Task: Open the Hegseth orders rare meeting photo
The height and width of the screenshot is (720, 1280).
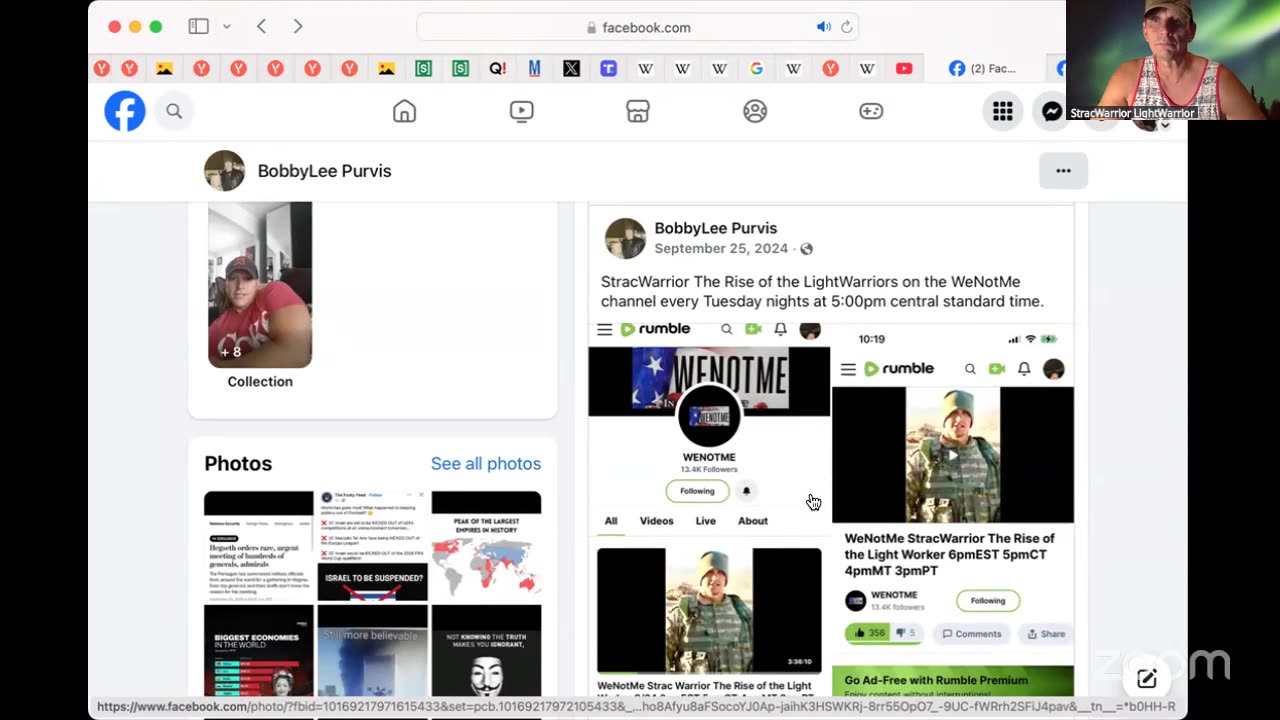Action: [x=259, y=546]
